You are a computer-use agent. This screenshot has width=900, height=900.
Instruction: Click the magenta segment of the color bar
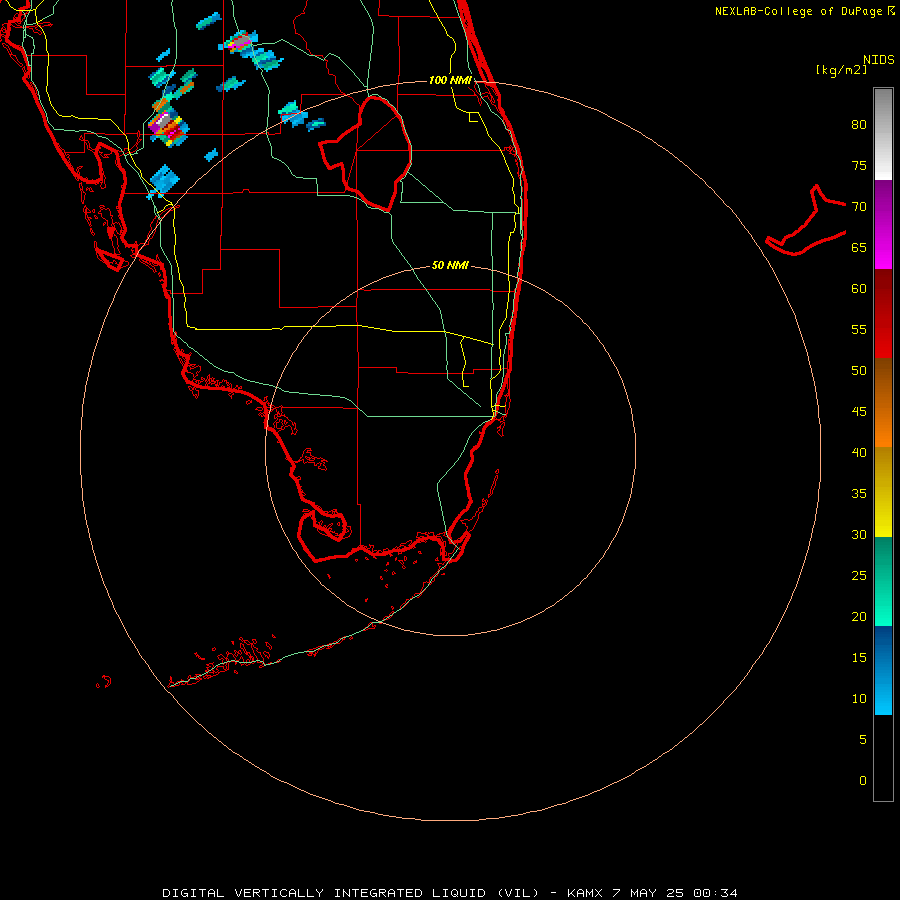(x=883, y=224)
